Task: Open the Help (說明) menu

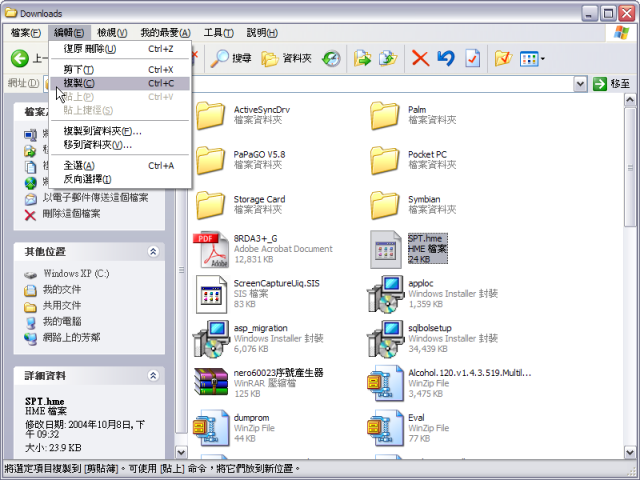Action: tap(262, 33)
